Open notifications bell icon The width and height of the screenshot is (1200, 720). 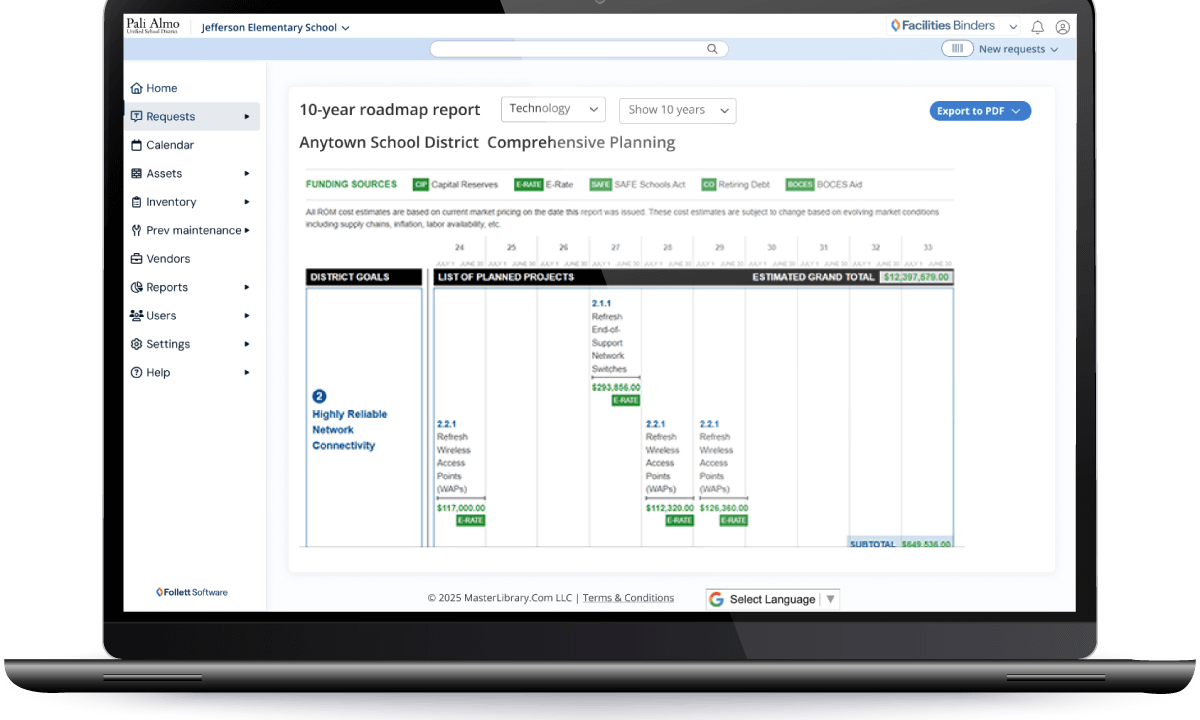pyautogui.click(x=1038, y=27)
